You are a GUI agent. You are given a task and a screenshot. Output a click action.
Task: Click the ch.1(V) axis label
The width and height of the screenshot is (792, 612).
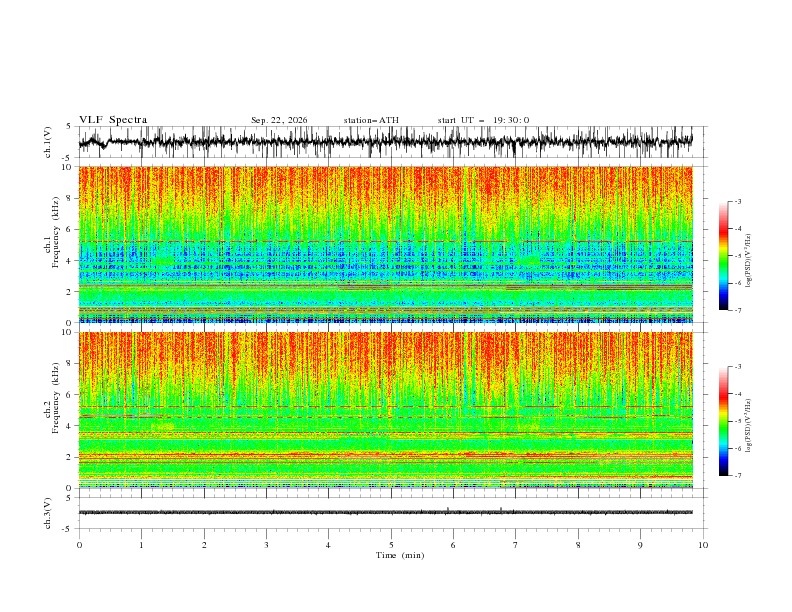(x=48, y=142)
